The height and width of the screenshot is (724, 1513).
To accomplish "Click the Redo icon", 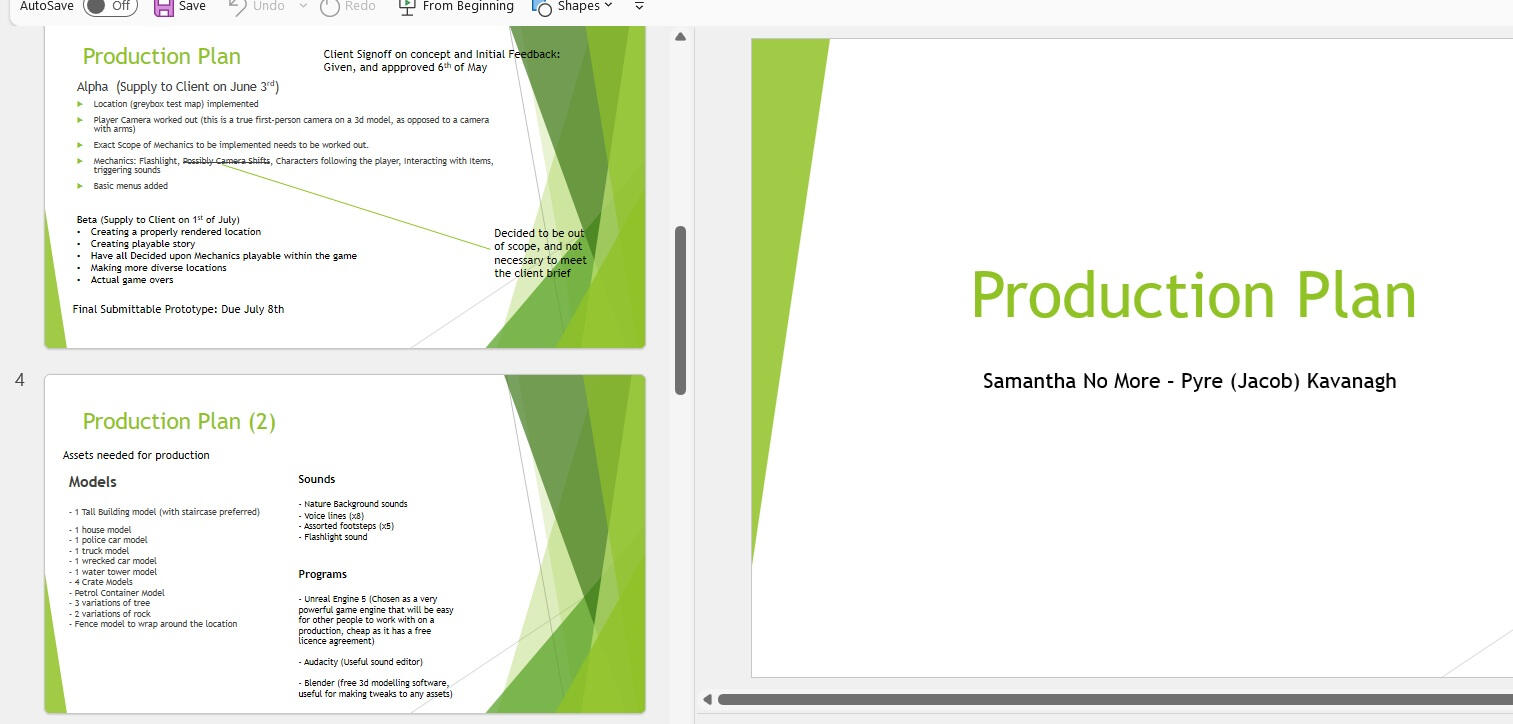I will tap(330, 7).
